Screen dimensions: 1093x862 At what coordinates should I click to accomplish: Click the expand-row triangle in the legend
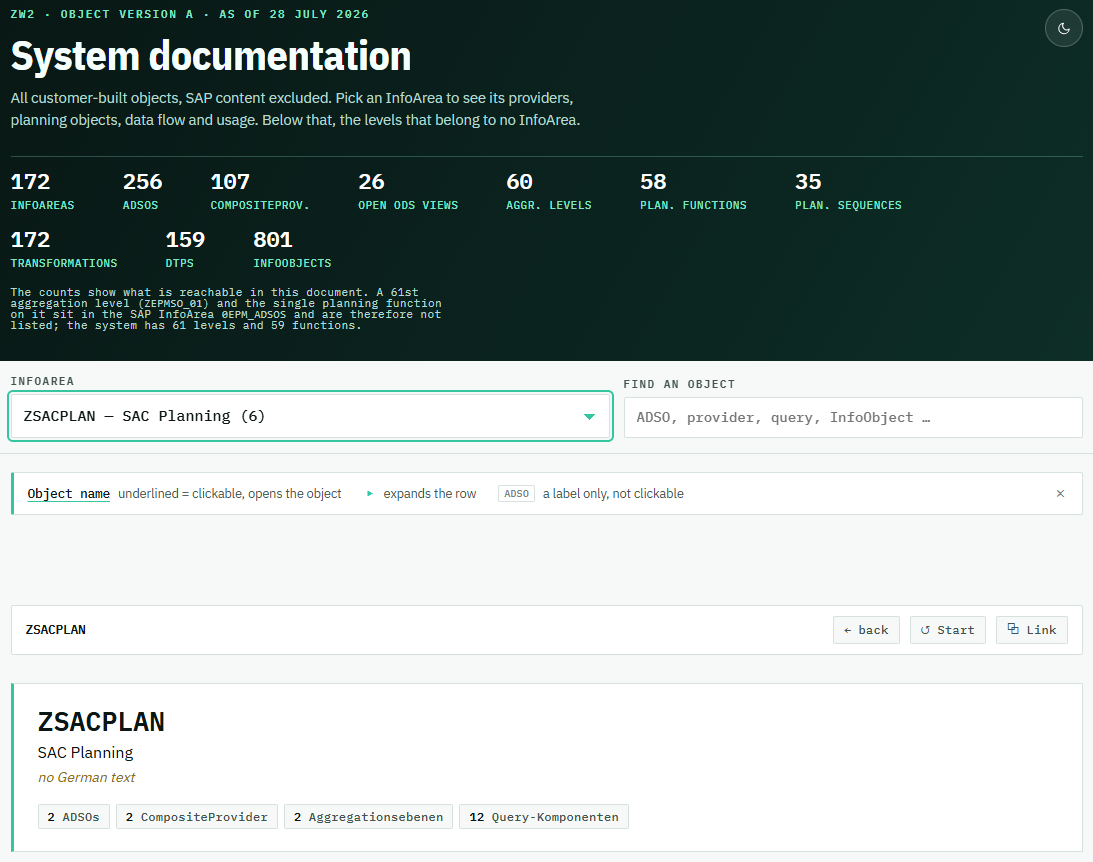tap(370, 493)
